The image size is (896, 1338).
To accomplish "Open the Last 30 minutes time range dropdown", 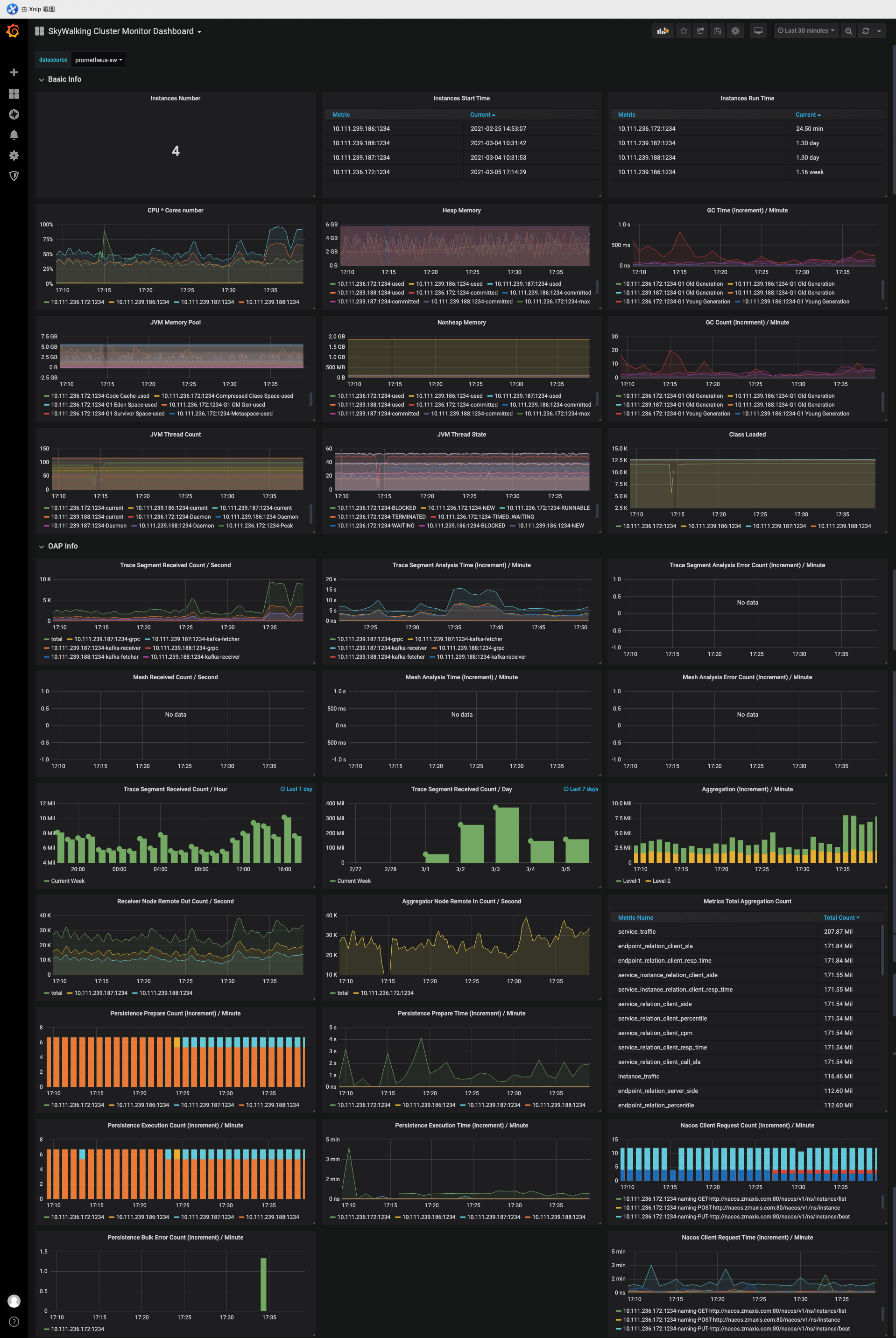I will click(x=806, y=31).
